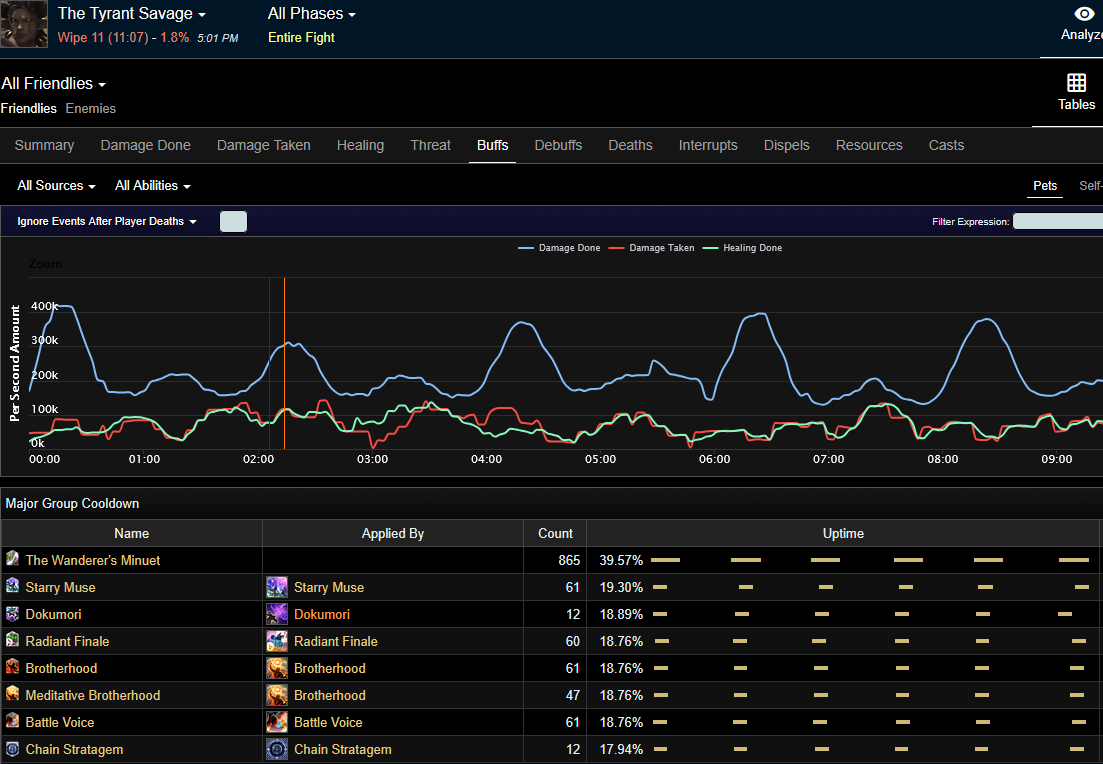Click the 39.57% uptime value

621,561
